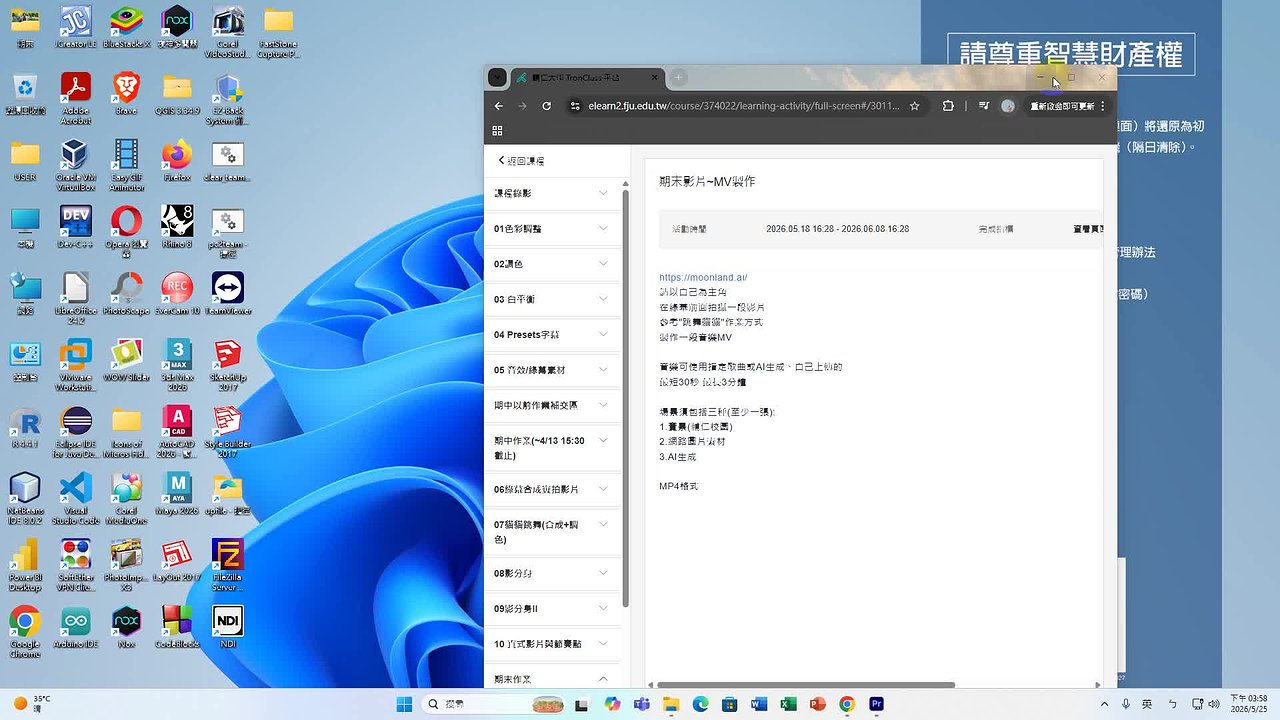Screen dimensions: 1280x720
Task: Open Excel from the taskbar
Action: pos(788,704)
